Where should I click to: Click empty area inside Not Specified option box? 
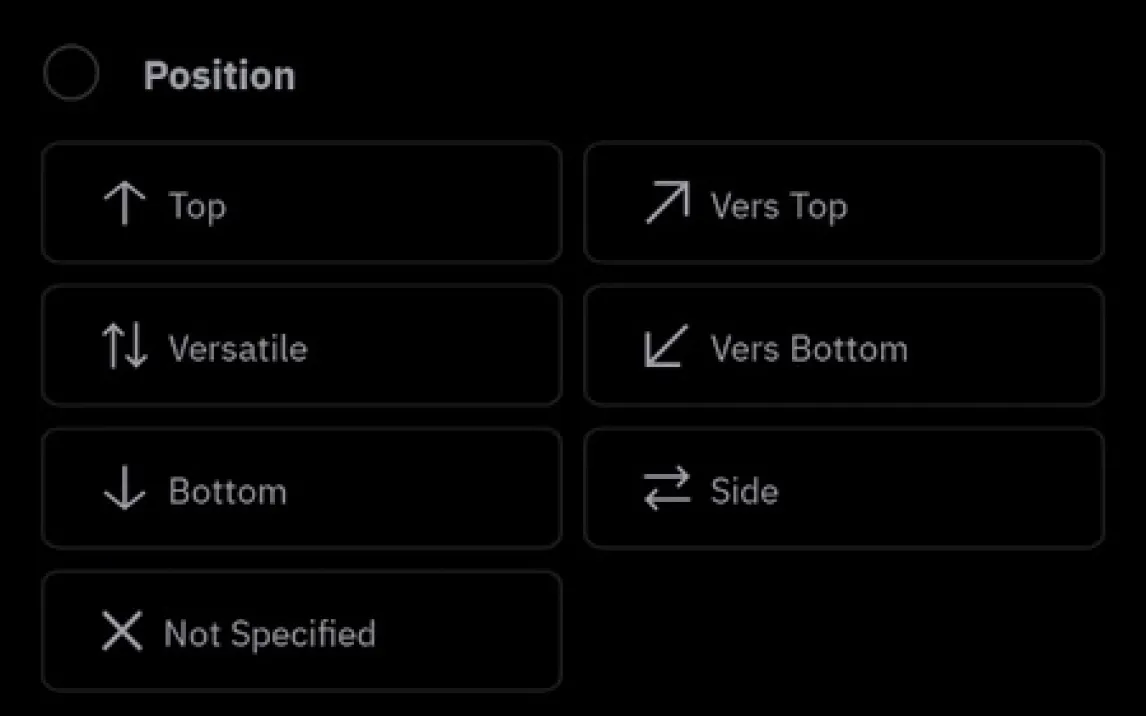470,632
